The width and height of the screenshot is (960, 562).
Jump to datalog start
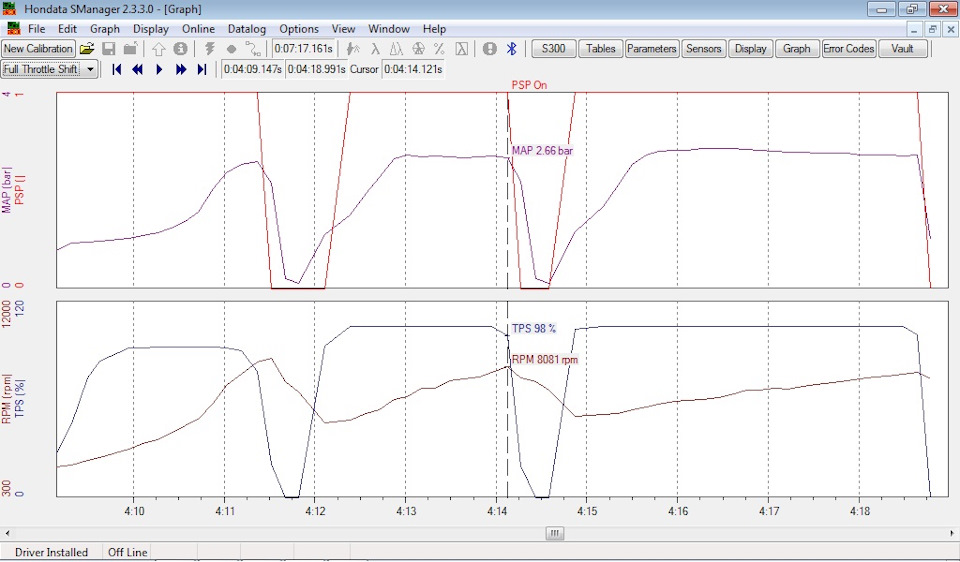(116, 69)
